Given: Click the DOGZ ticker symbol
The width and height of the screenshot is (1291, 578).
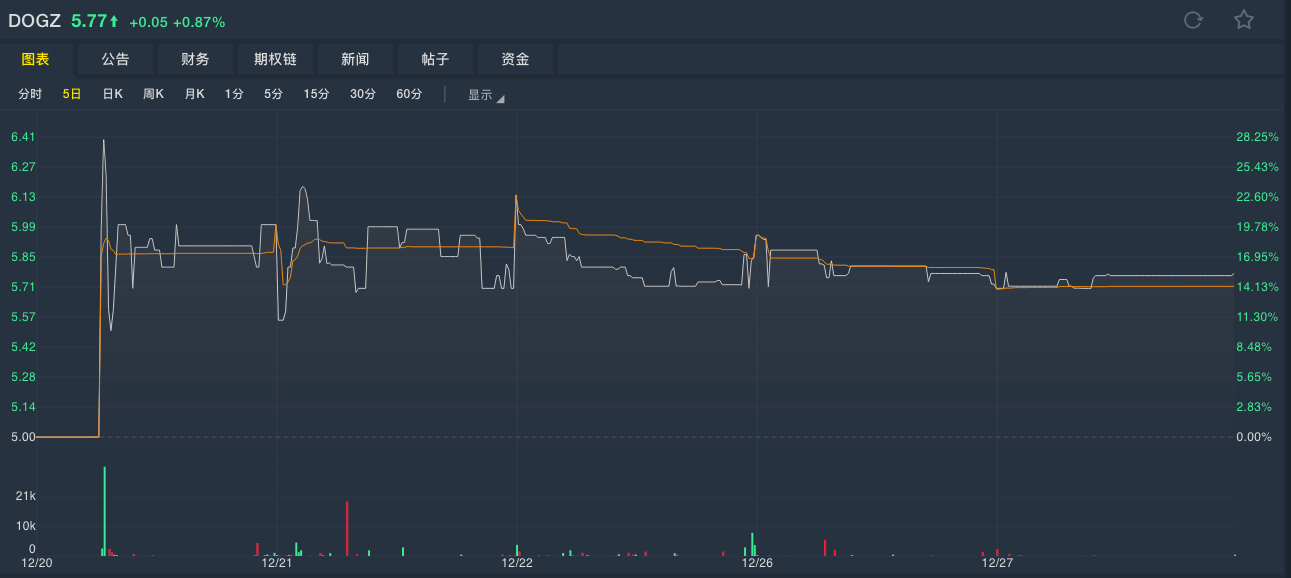Looking at the screenshot, I should coord(35,20).
